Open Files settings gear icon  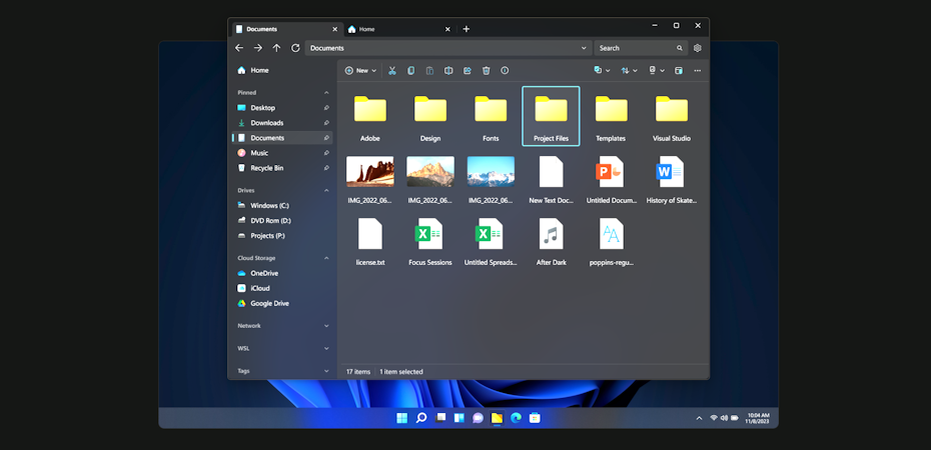pos(698,48)
